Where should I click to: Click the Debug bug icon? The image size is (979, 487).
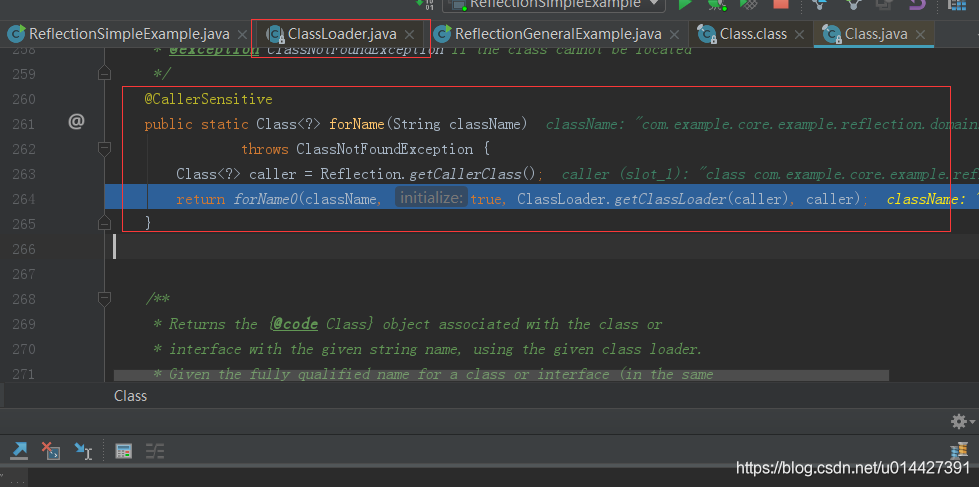click(x=717, y=4)
